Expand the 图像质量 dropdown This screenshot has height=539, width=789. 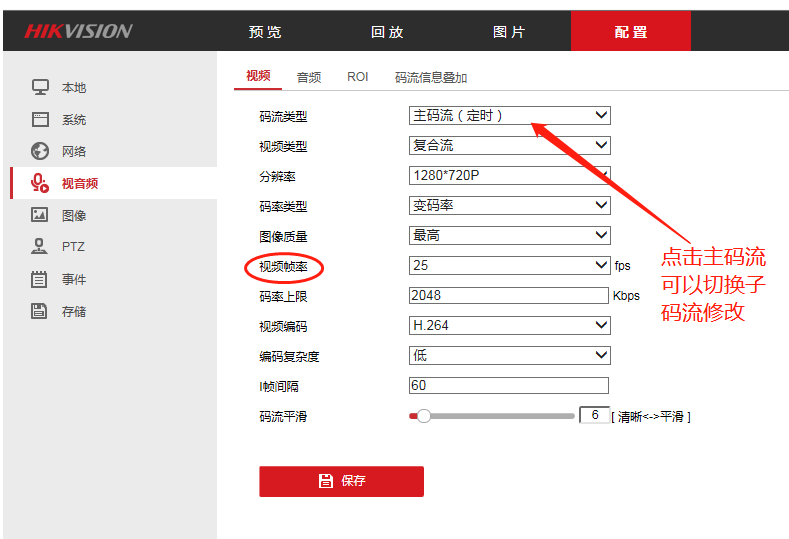[509, 236]
